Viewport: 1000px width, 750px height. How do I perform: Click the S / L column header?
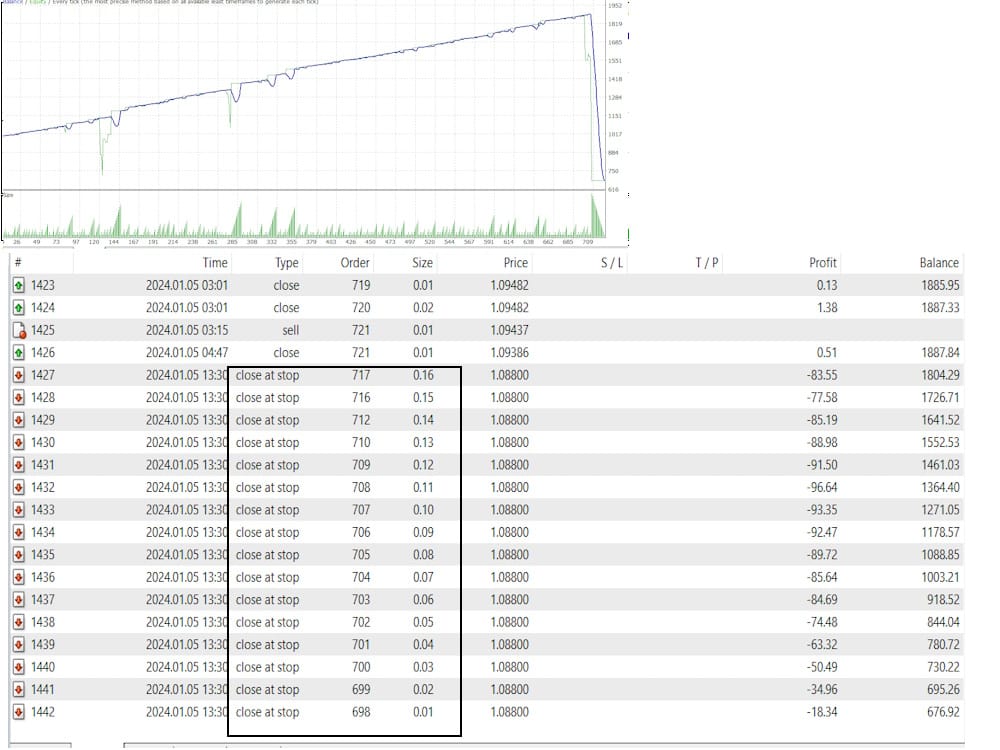point(612,263)
